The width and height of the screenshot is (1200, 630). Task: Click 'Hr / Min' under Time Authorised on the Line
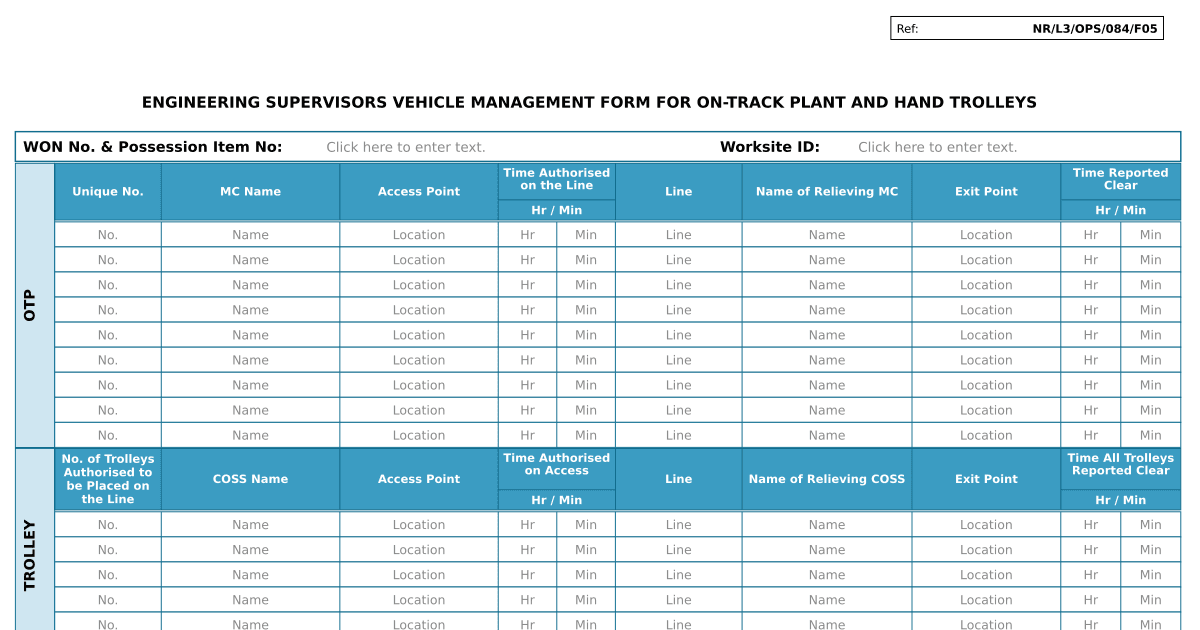[557, 210]
